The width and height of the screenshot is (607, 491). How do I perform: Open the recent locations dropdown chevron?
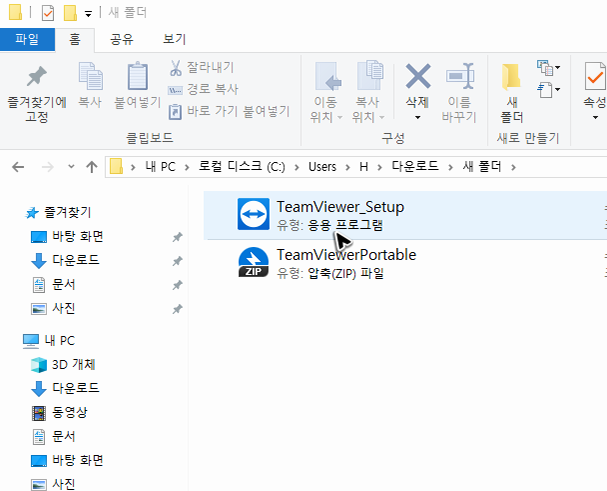point(71,167)
